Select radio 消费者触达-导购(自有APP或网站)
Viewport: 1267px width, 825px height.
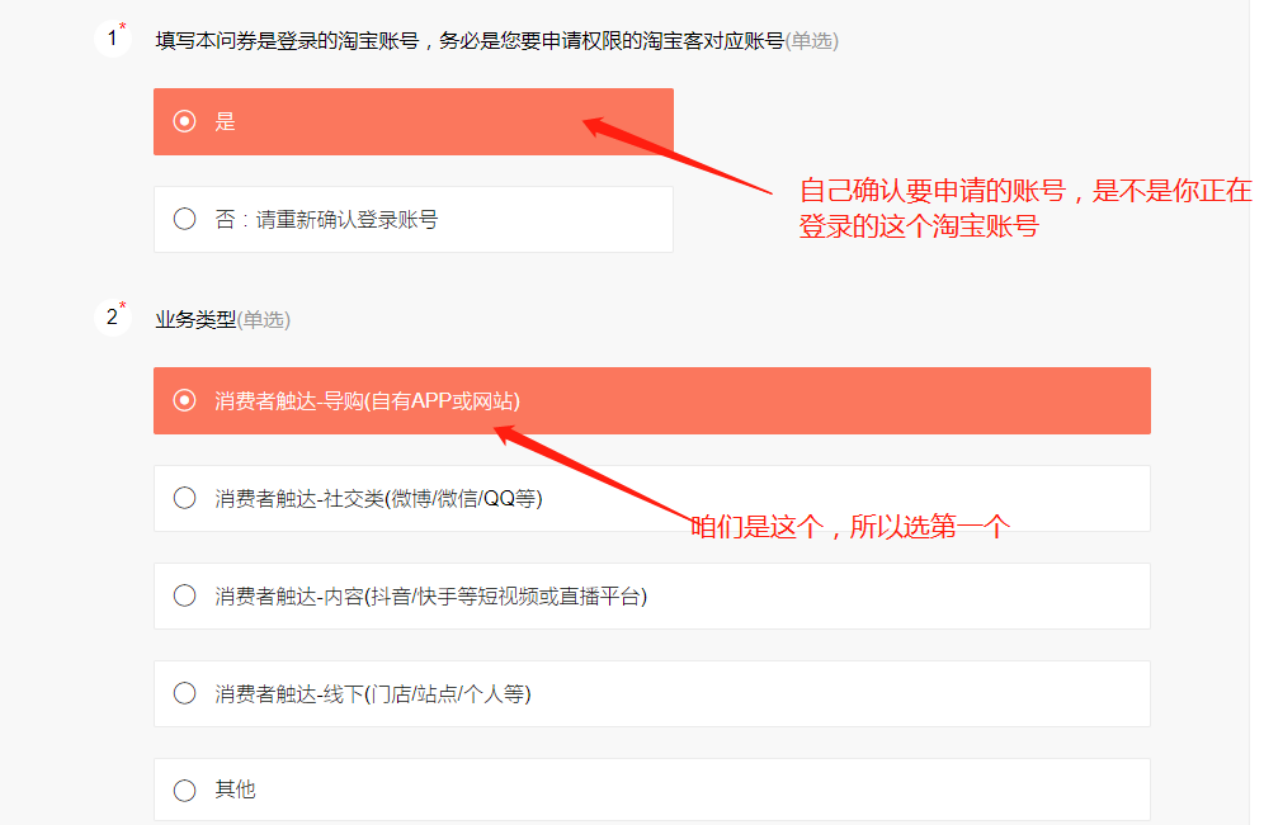(x=184, y=400)
